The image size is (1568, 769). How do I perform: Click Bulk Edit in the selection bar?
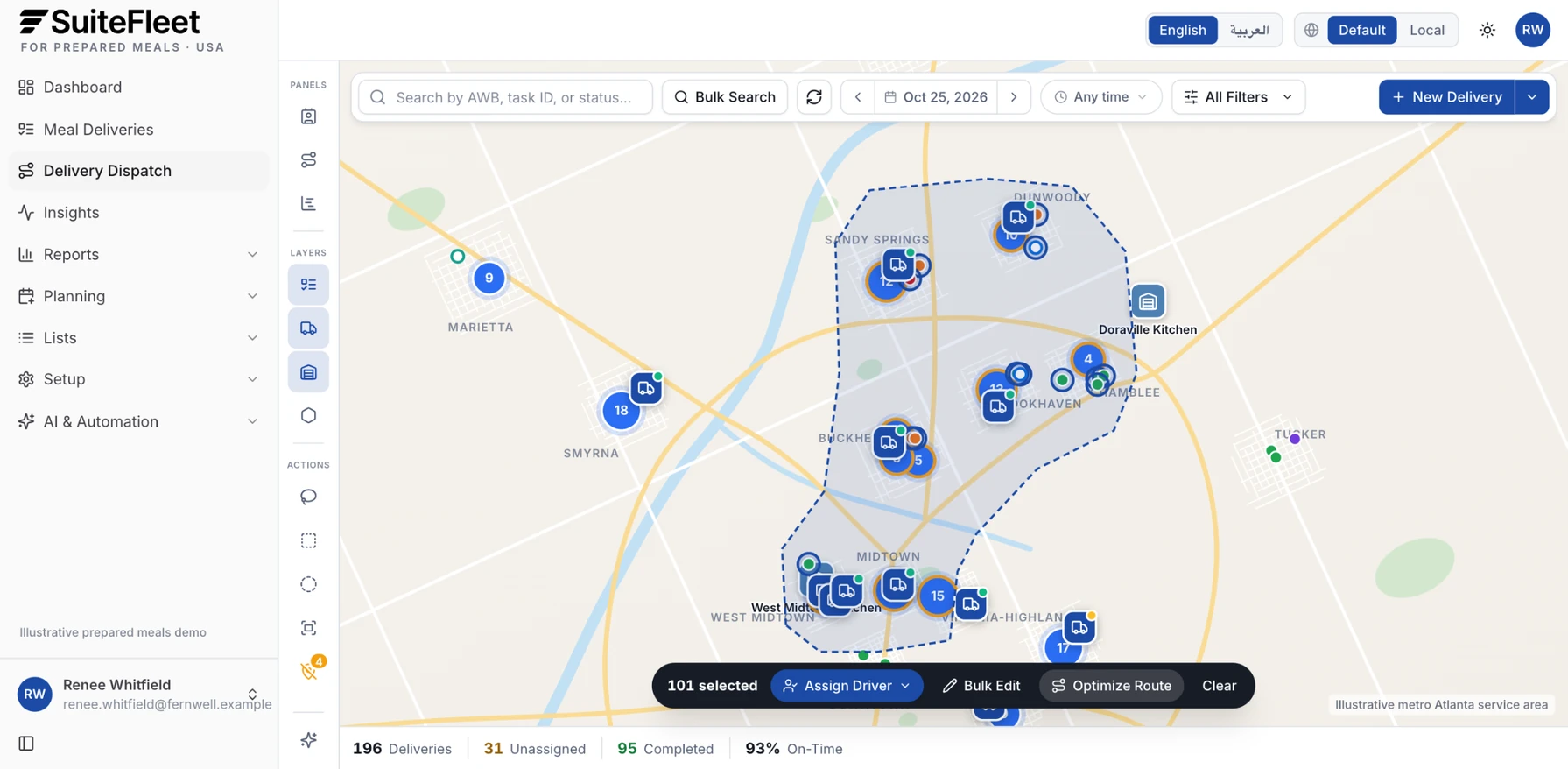(981, 686)
